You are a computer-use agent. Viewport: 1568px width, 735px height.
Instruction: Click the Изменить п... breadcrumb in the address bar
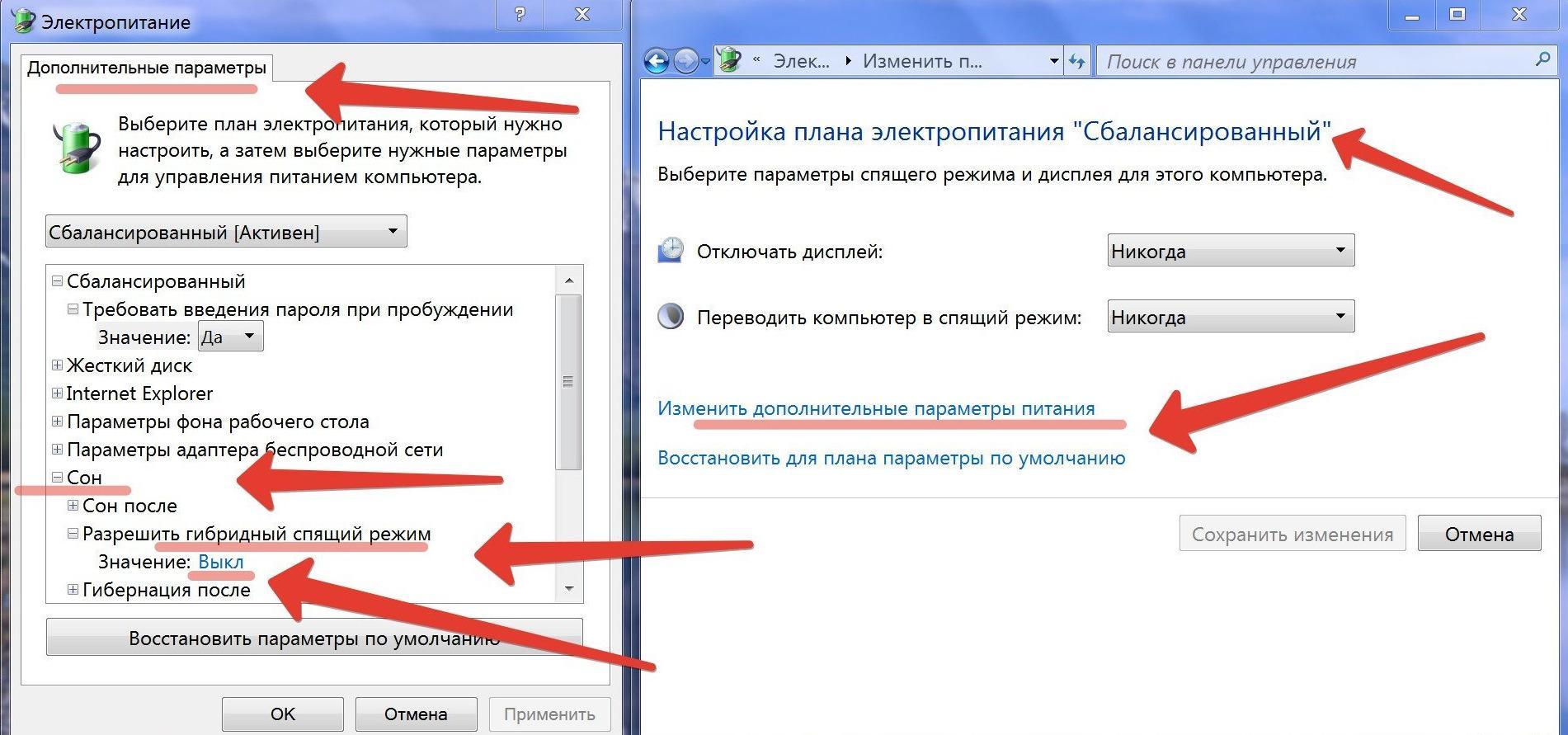922,61
